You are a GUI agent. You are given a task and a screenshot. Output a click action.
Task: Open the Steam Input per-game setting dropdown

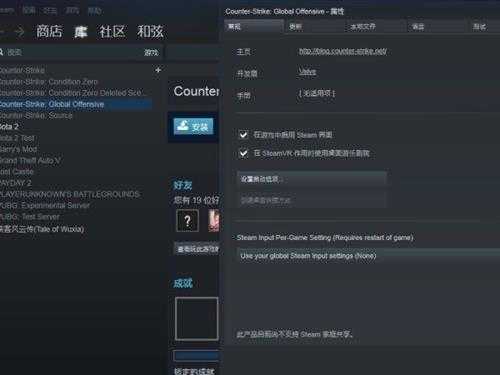pos(368,256)
